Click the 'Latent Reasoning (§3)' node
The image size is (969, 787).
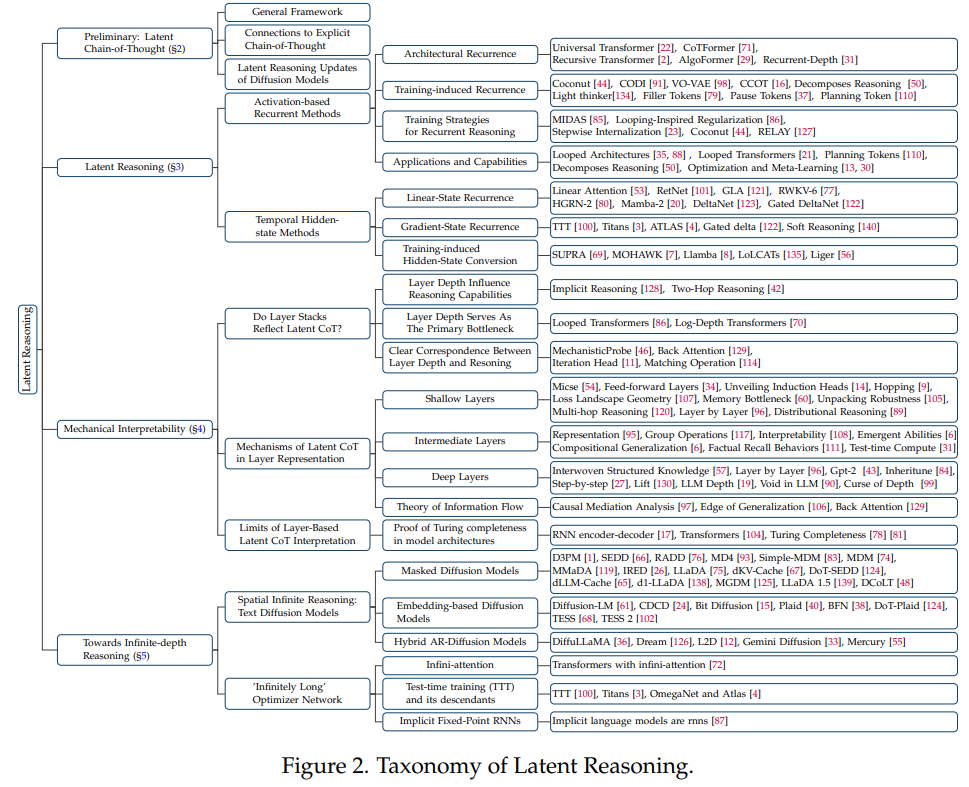point(135,167)
